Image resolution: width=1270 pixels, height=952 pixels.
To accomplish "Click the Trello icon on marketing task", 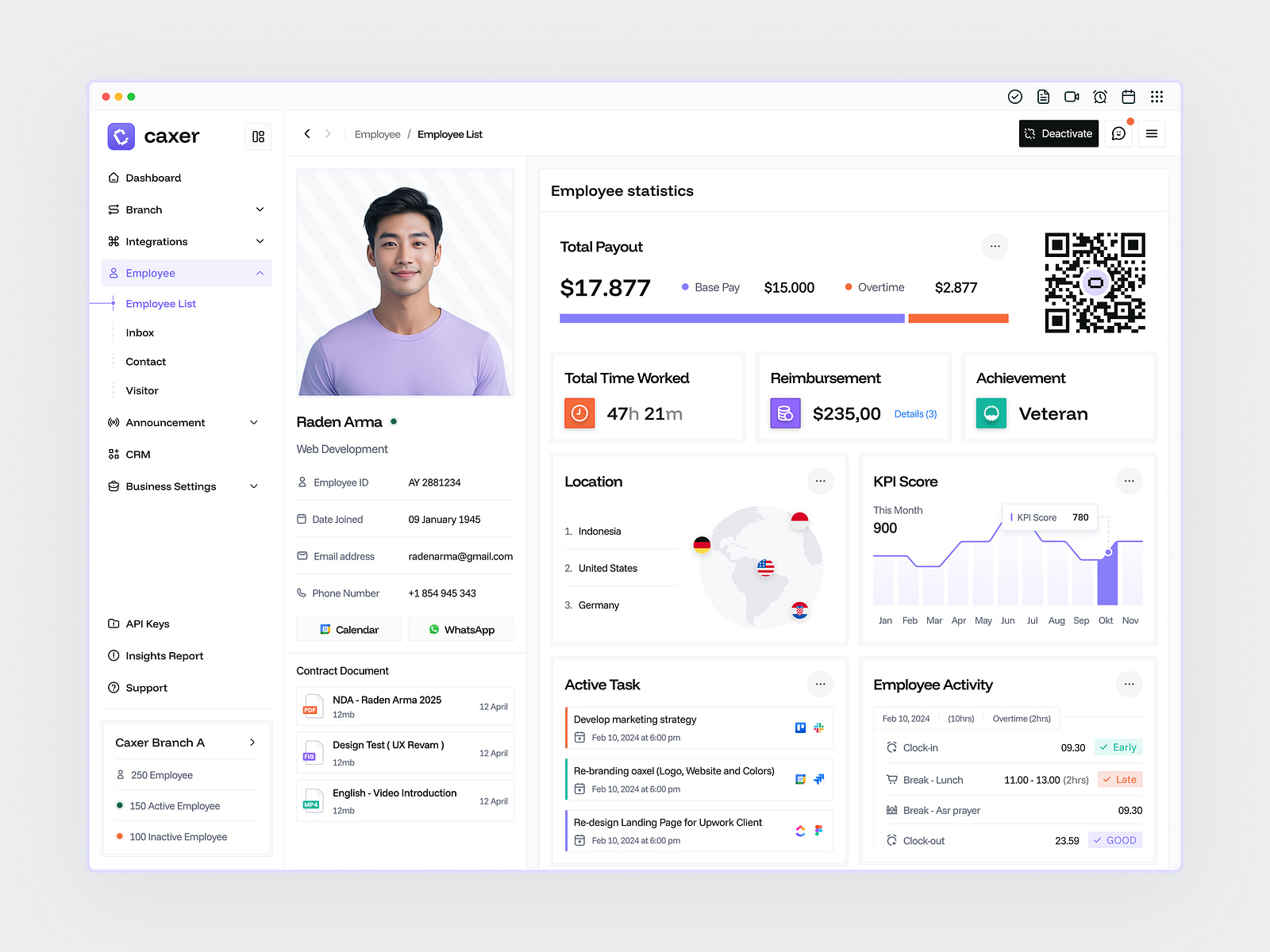I will point(800,727).
